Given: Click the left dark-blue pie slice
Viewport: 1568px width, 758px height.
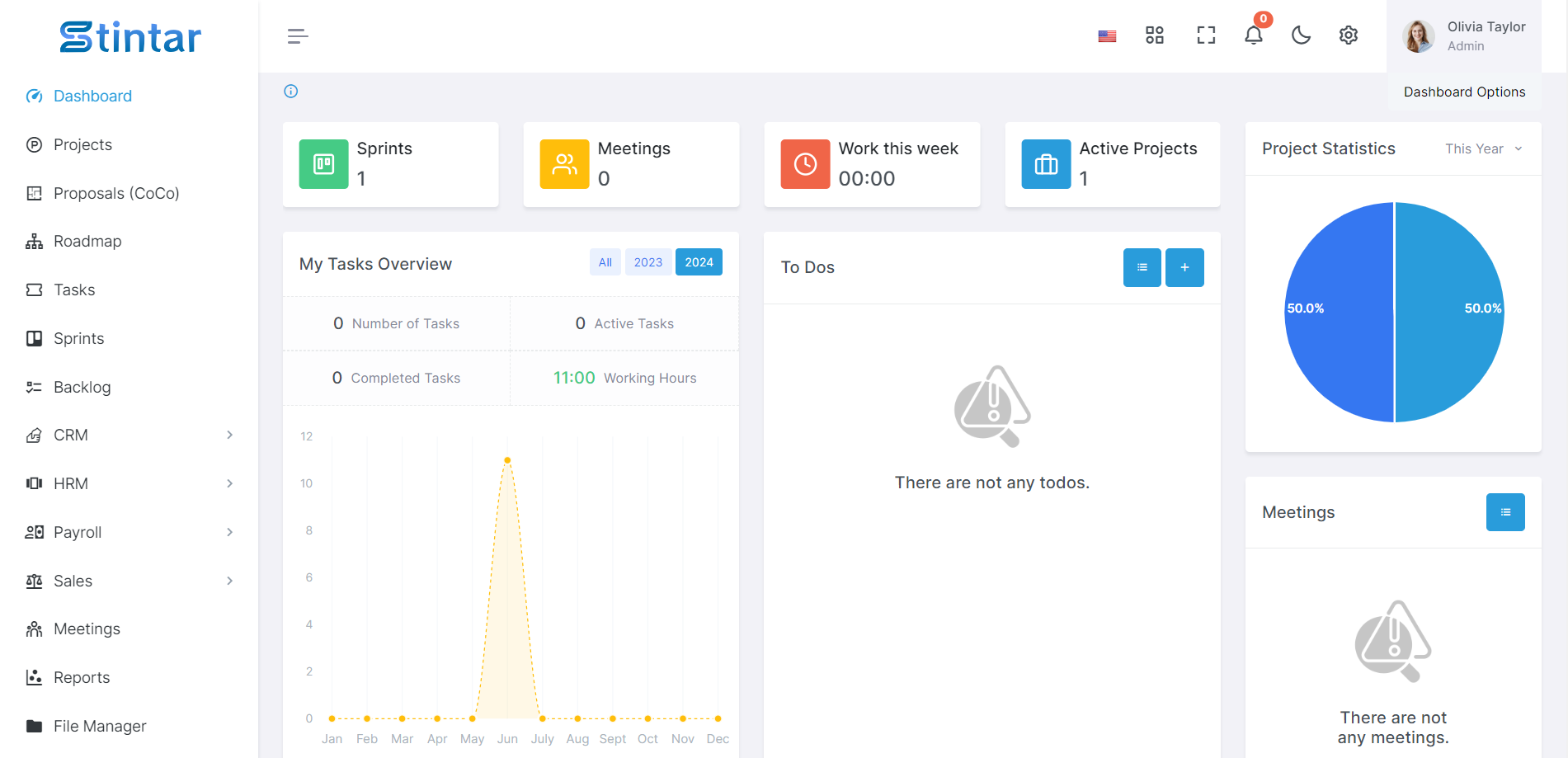Looking at the screenshot, I should tap(1340, 313).
